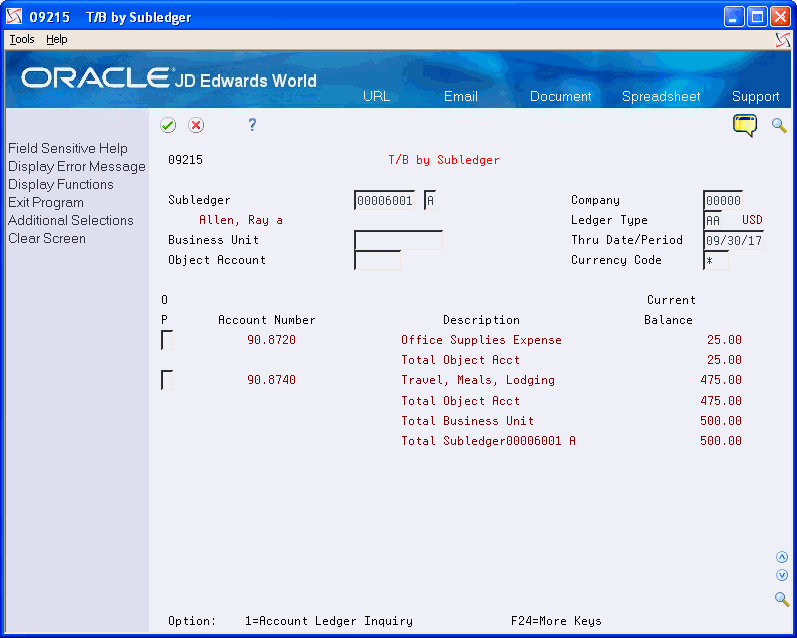Click the scroll up arrow icon
The height and width of the screenshot is (638, 797).
click(x=782, y=557)
